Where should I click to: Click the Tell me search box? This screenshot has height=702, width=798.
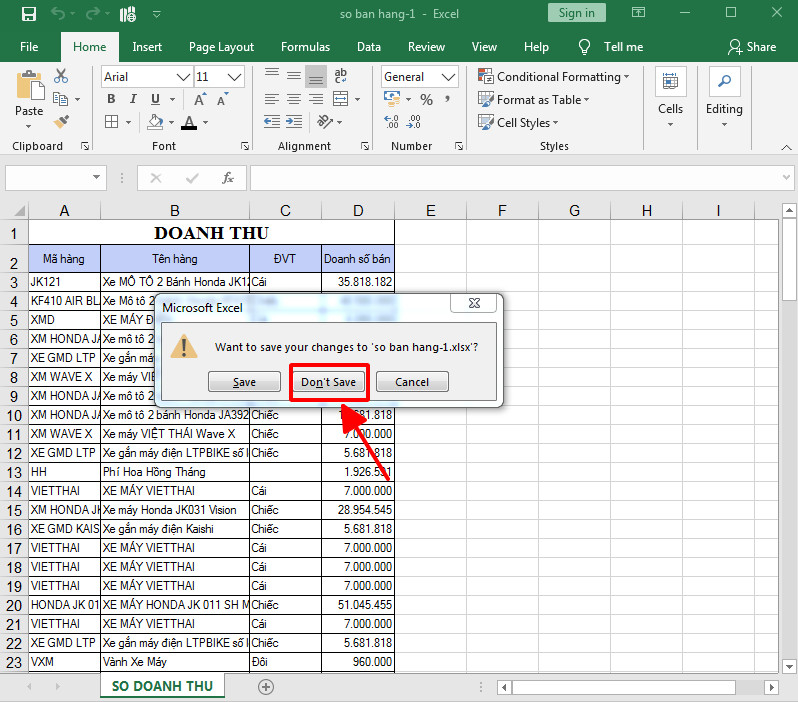[611, 47]
